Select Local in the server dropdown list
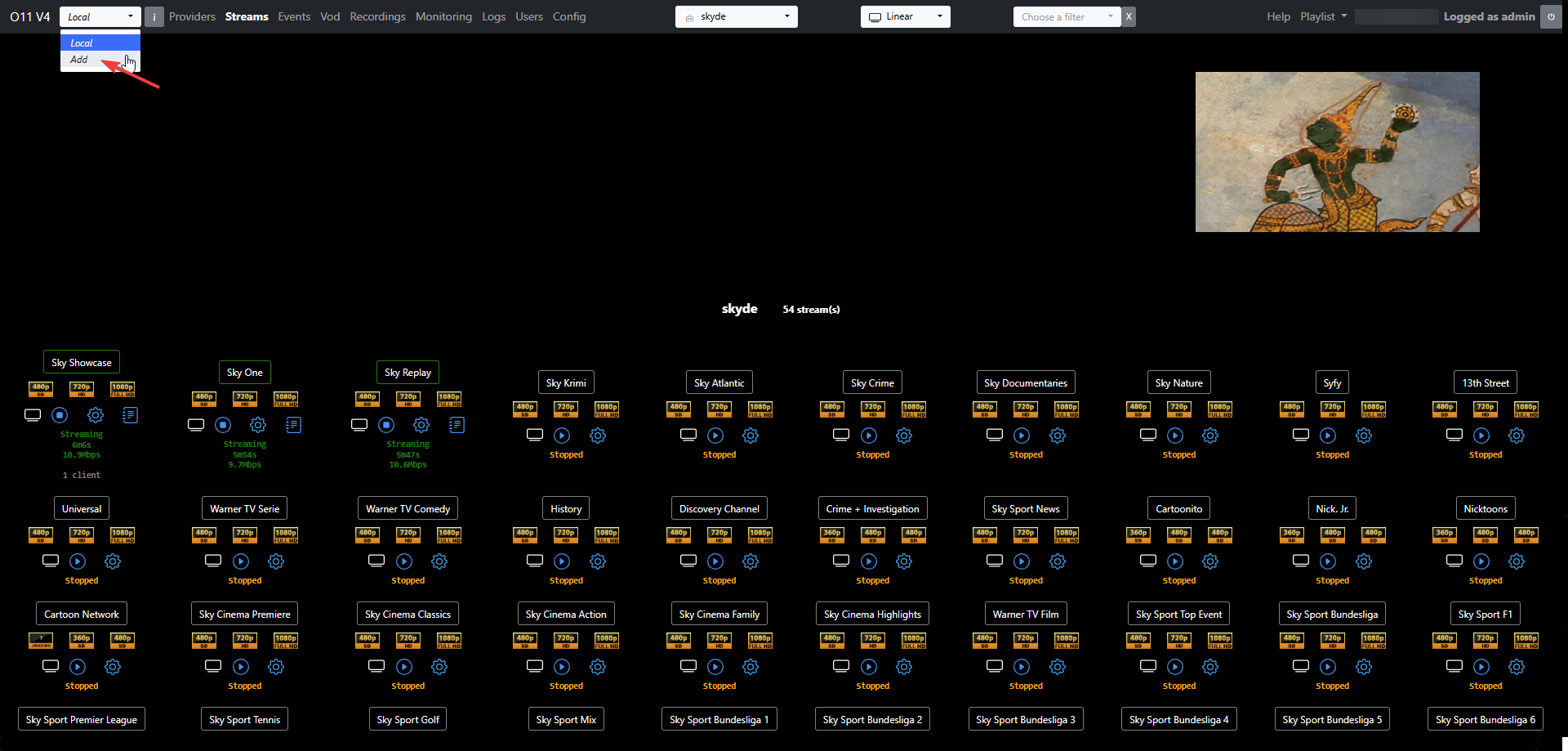Image resolution: width=1568 pixels, height=751 pixels. [x=100, y=42]
